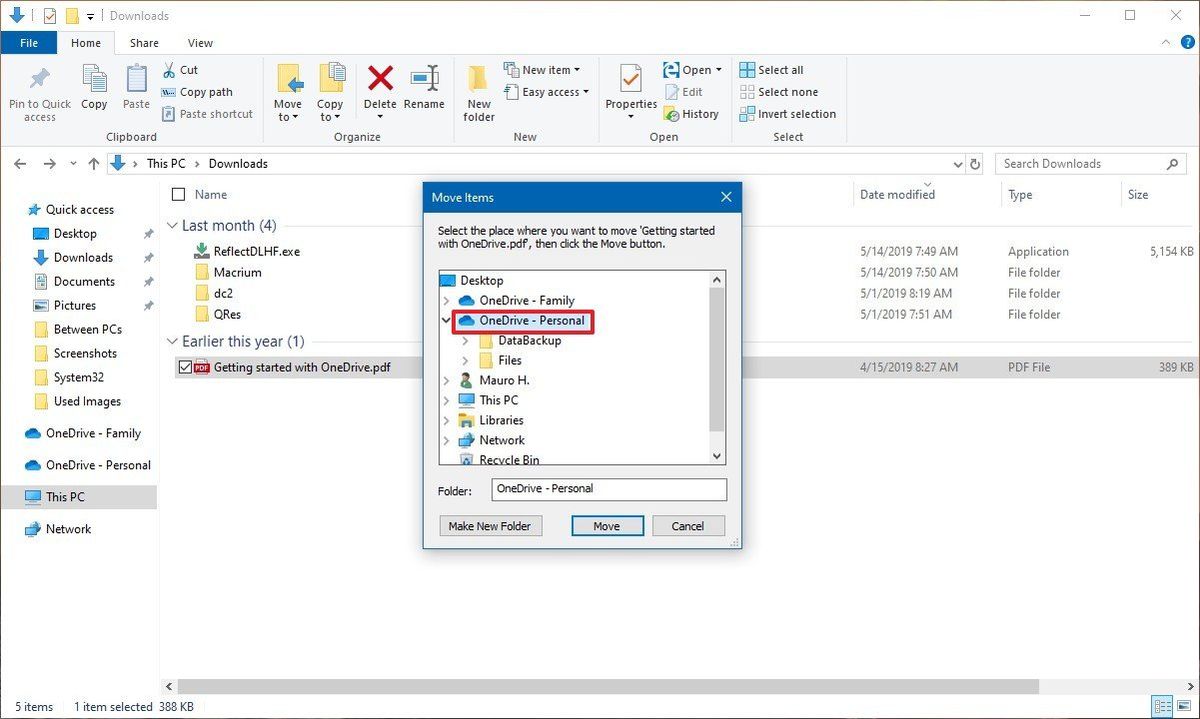Refresh Downloads with the address bar refresh icon
Screen dimensions: 1200x719
975,163
